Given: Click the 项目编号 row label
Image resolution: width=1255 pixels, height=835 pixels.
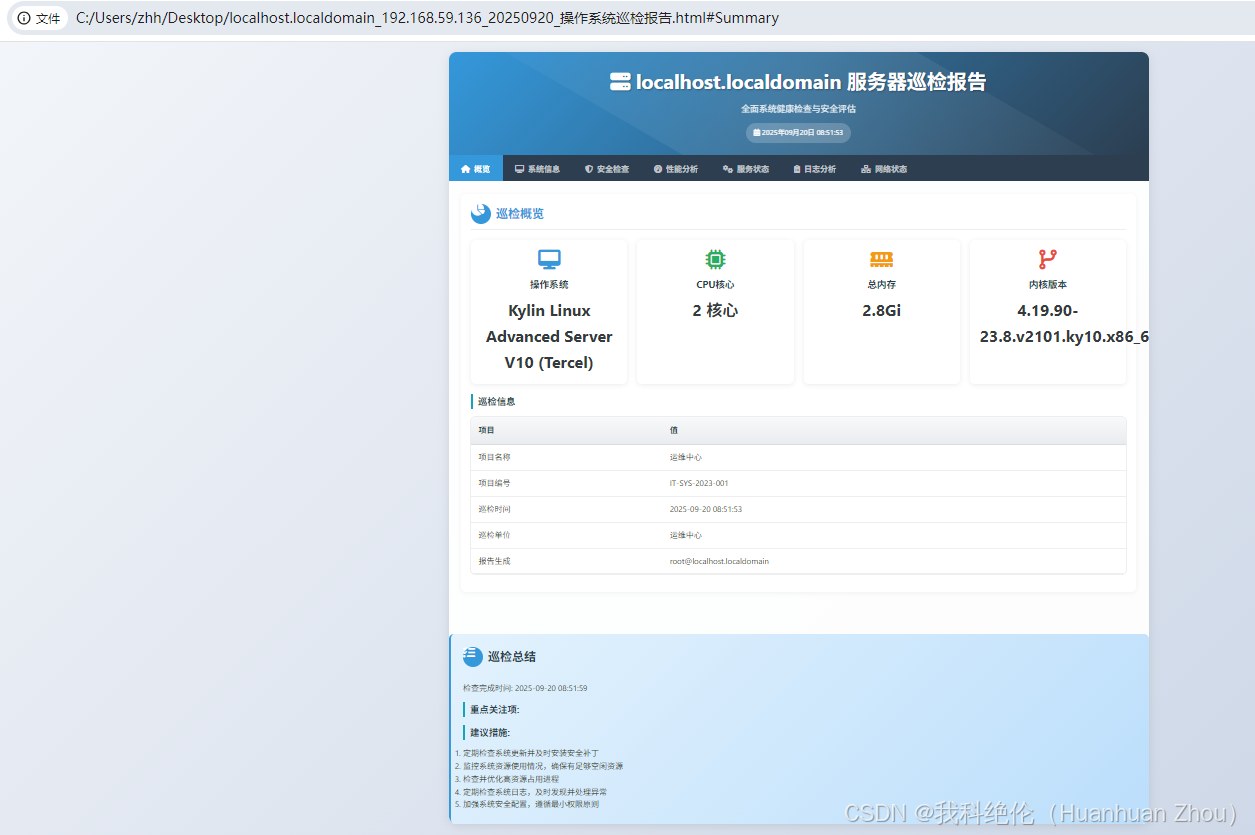Looking at the screenshot, I should 494,483.
